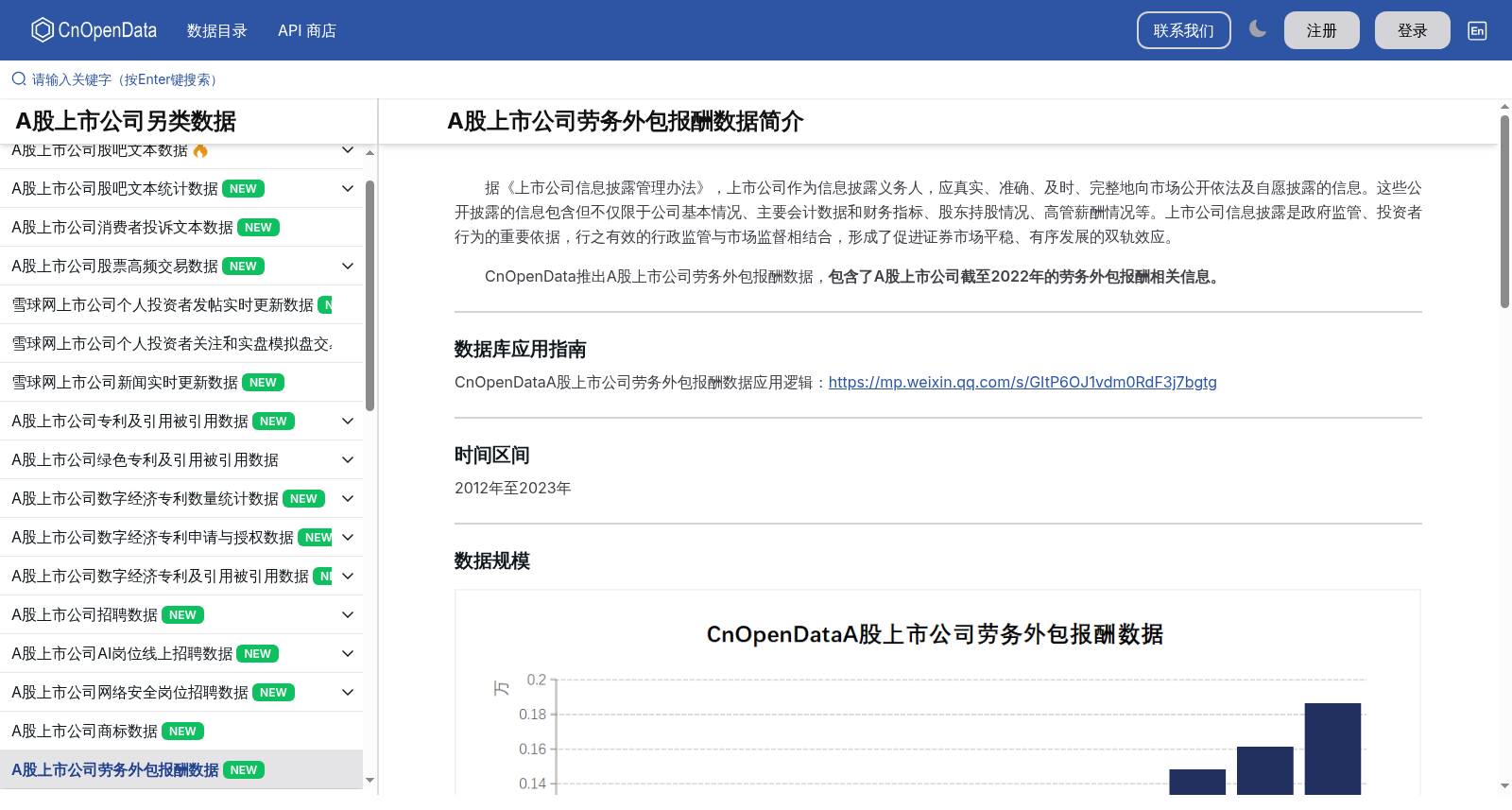The image size is (1512, 810).
Task: Select A股上市公司劳务外包报酬数据 item
Action: (x=181, y=770)
